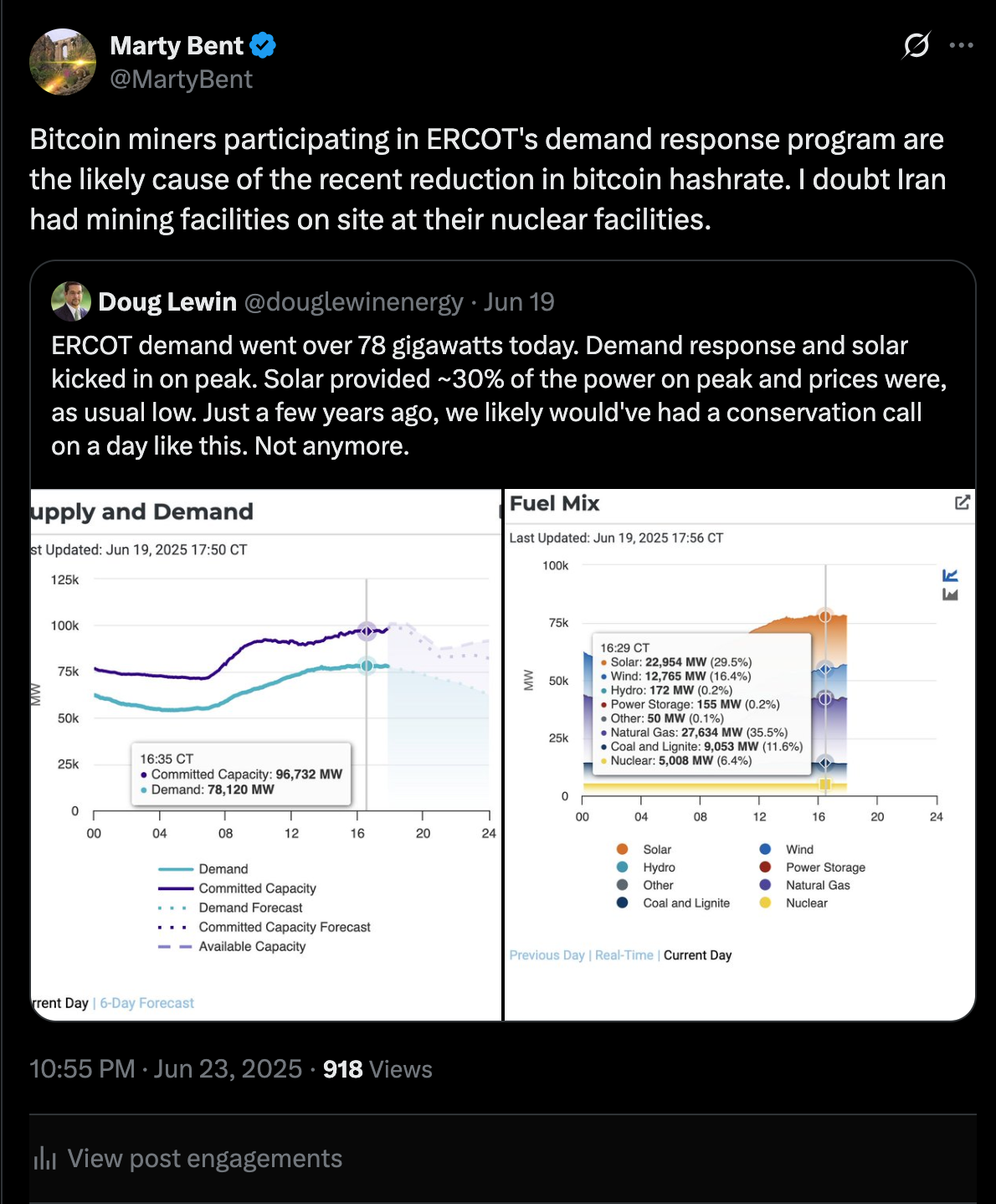The height and width of the screenshot is (1204, 996).
Task: Toggle the Committed Capacity legend line
Action: [237, 888]
